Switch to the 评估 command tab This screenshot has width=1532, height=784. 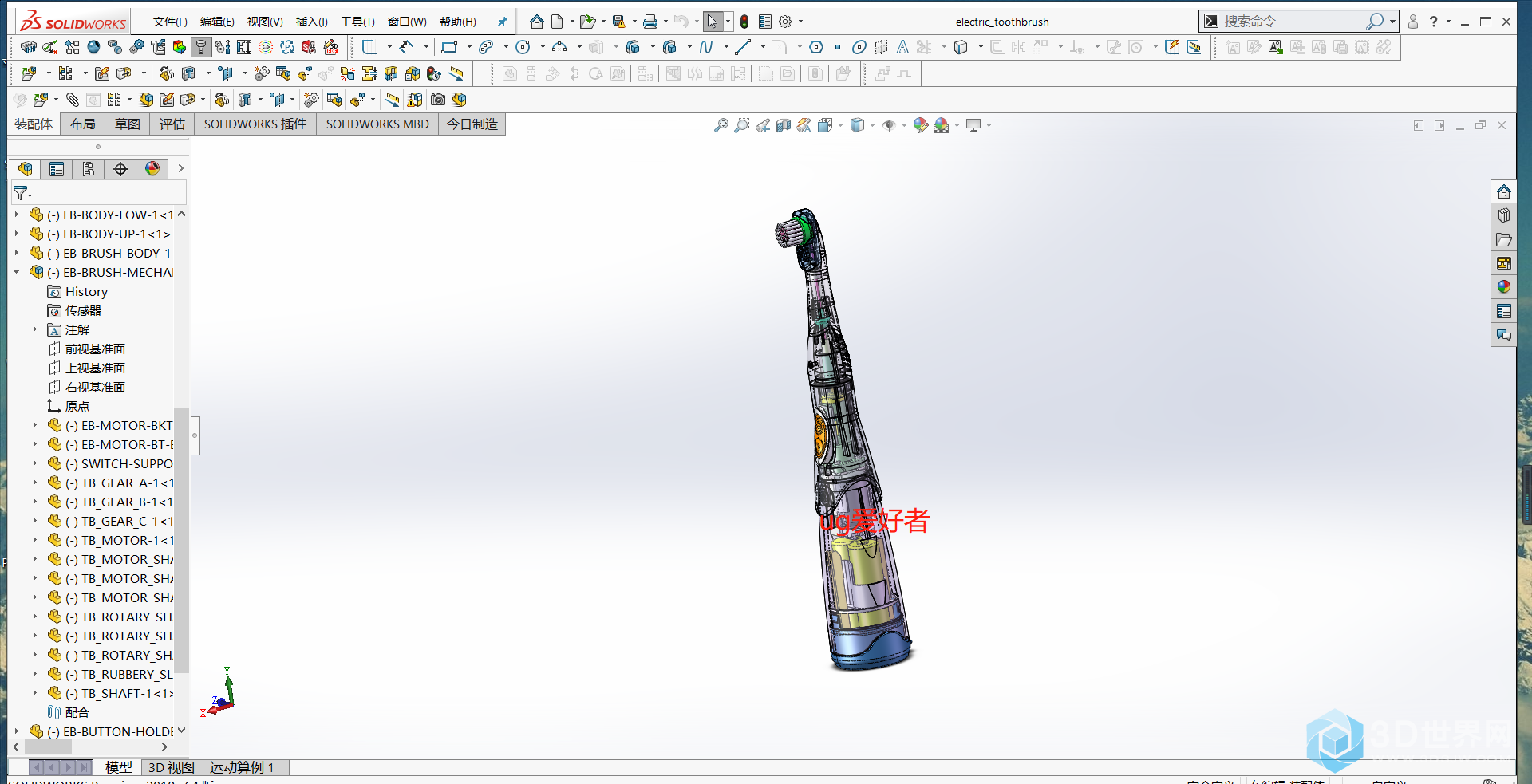click(x=172, y=124)
